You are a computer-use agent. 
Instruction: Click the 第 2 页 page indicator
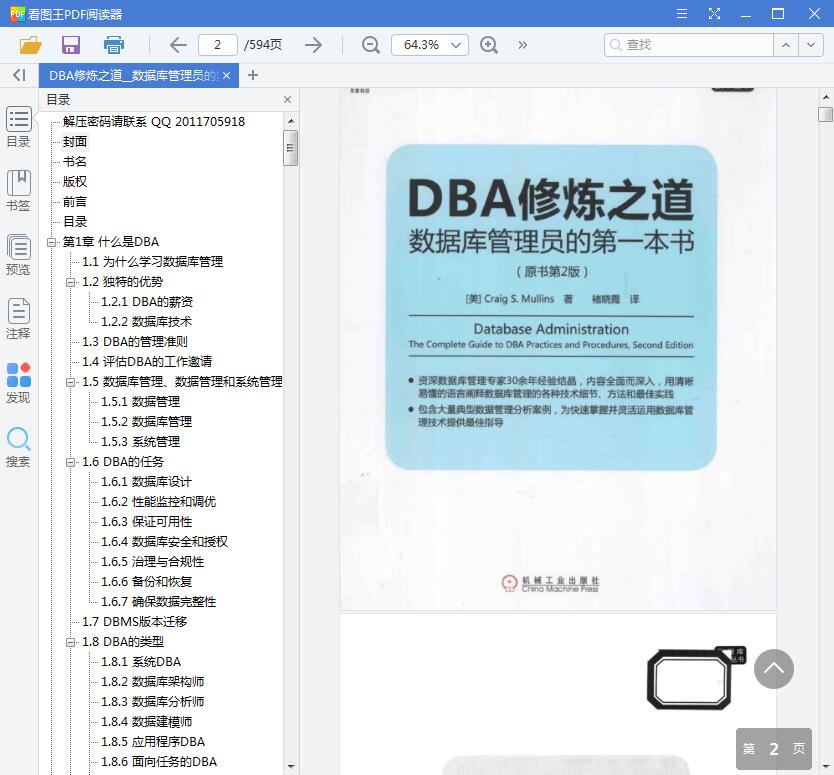point(774,749)
